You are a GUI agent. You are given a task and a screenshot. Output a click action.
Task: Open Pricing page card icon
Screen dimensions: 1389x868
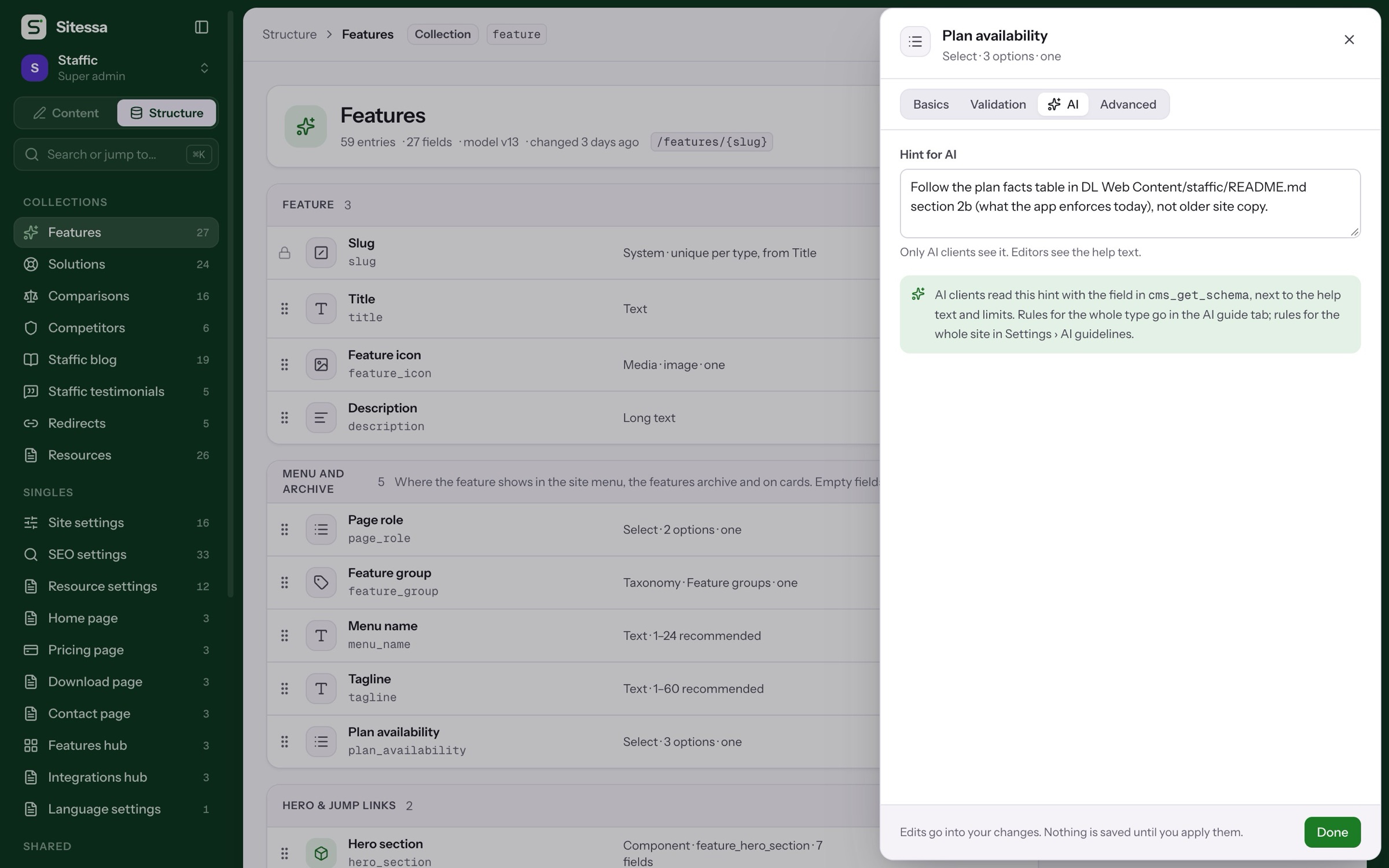[x=31, y=650]
